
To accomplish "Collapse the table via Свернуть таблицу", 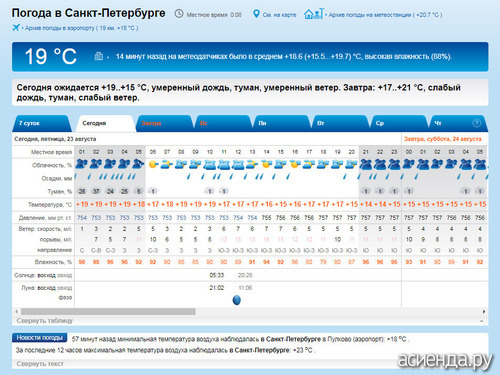I will pyautogui.click(x=45, y=321).
